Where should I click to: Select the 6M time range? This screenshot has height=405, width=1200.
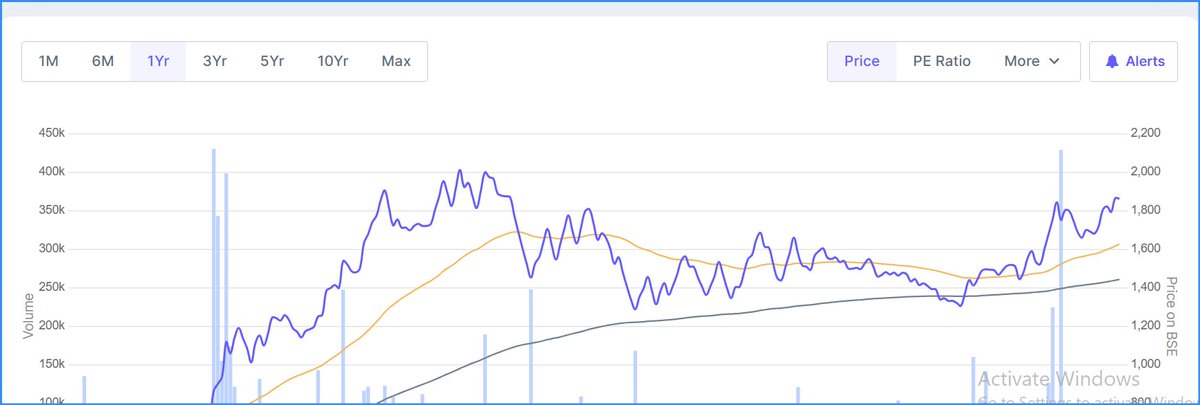click(103, 61)
